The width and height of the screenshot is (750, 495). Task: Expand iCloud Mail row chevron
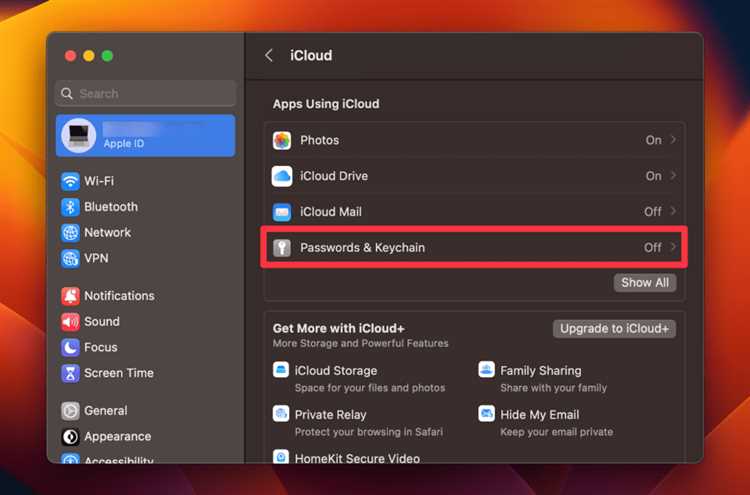tap(673, 211)
